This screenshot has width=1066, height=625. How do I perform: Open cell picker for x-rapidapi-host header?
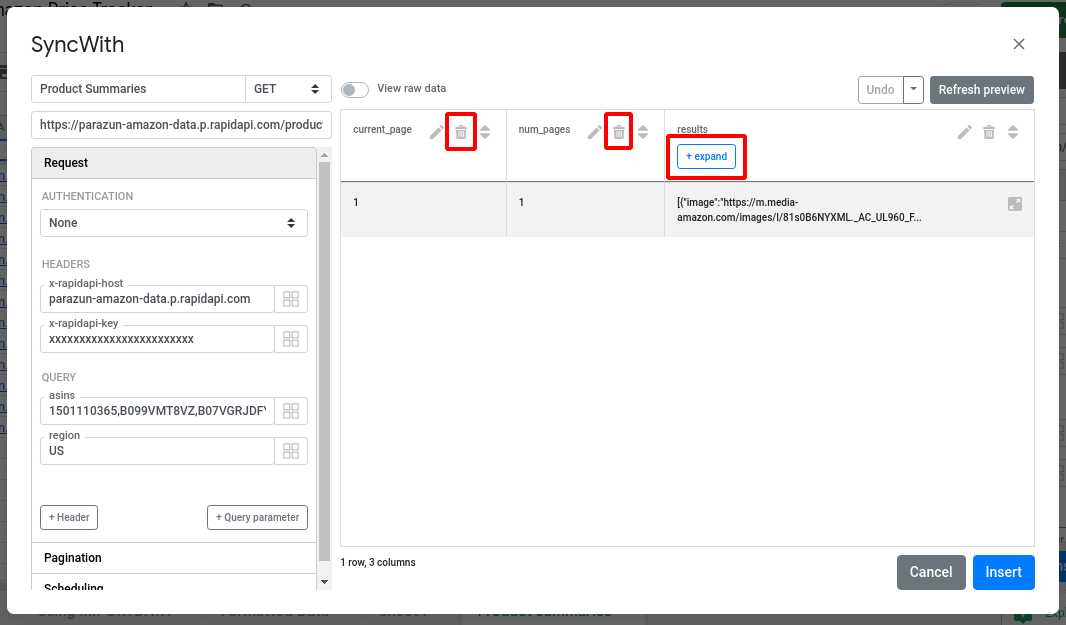(291, 299)
